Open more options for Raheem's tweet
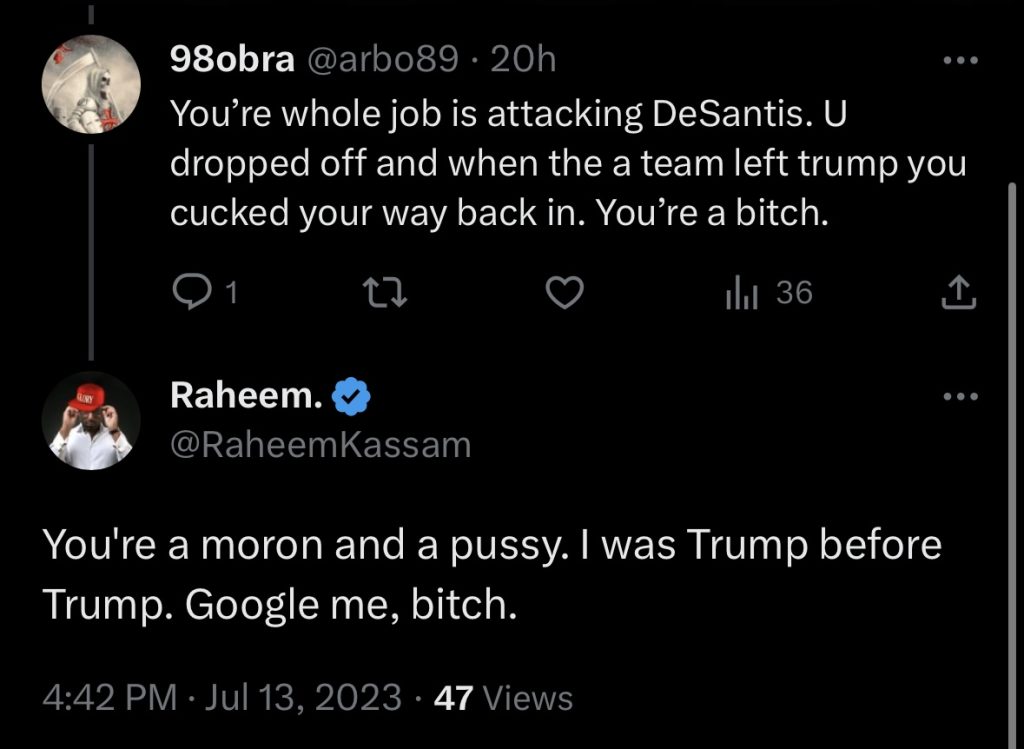The width and height of the screenshot is (1024, 749). [x=961, y=397]
